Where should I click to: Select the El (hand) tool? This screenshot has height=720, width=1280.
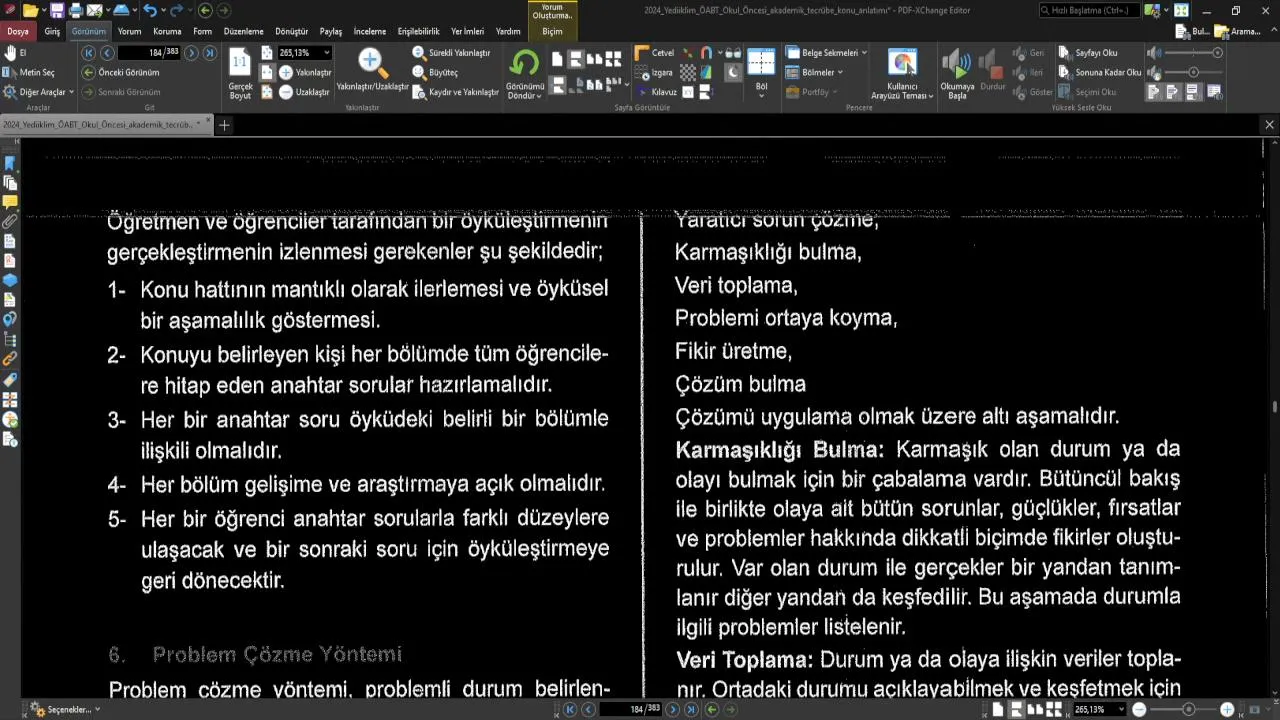pyautogui.click(x=16, y=52)
